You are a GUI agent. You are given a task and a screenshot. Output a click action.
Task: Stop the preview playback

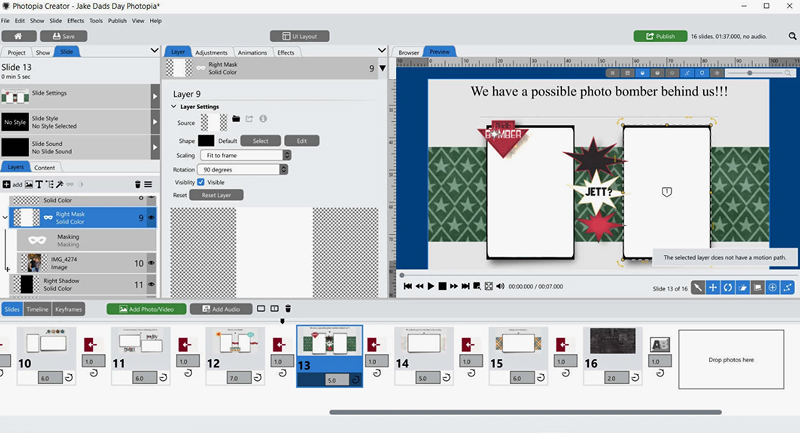[442, 287]
